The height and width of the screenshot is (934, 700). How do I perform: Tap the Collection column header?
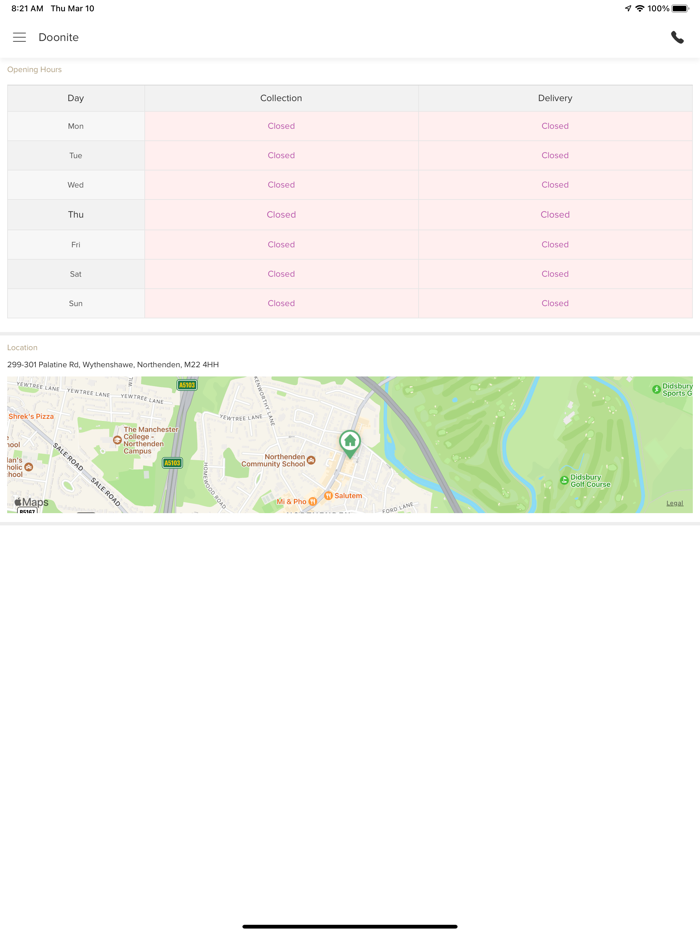(281, 98)
